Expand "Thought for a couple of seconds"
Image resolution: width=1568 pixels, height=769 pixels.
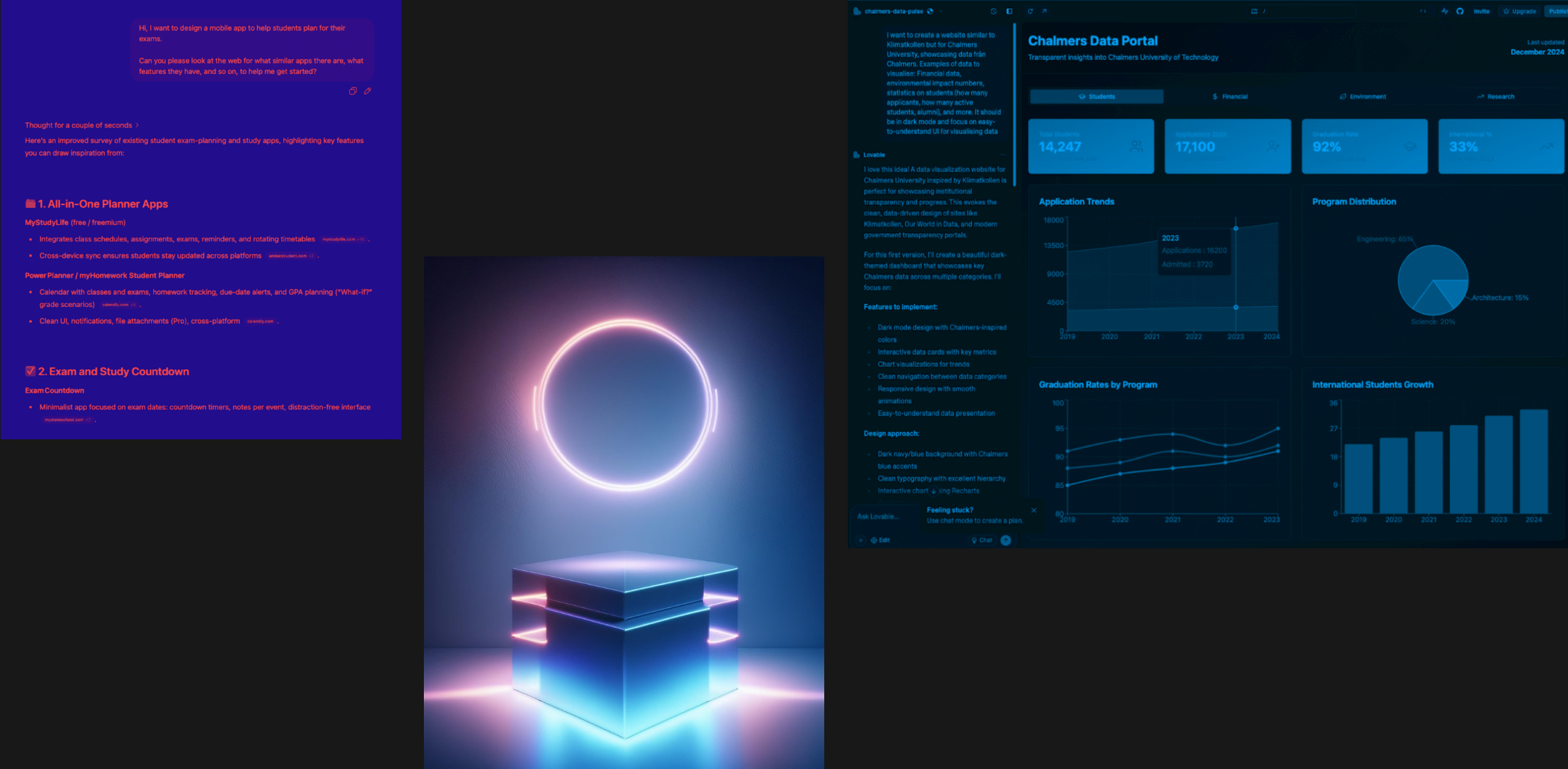pos(82,125)
